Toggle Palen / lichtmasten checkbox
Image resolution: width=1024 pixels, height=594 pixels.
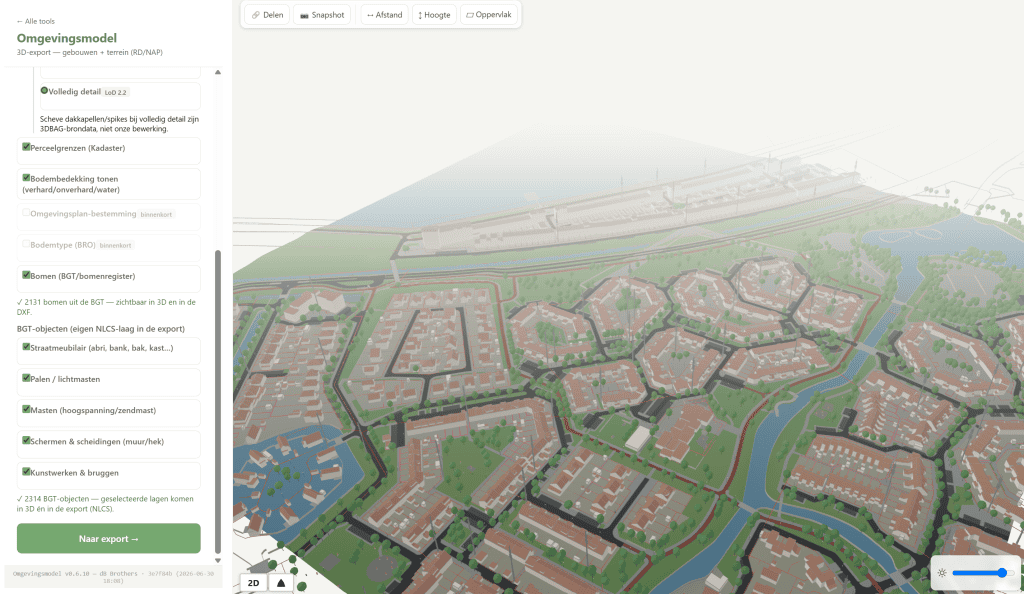[x=26, y=378]
